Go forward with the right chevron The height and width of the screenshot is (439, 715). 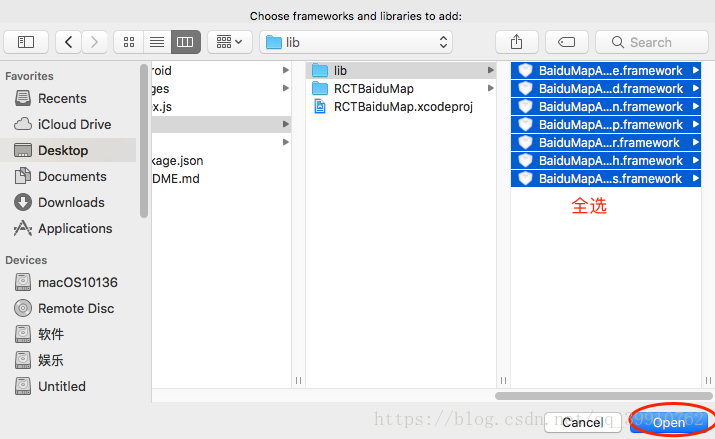coord(94,42)
